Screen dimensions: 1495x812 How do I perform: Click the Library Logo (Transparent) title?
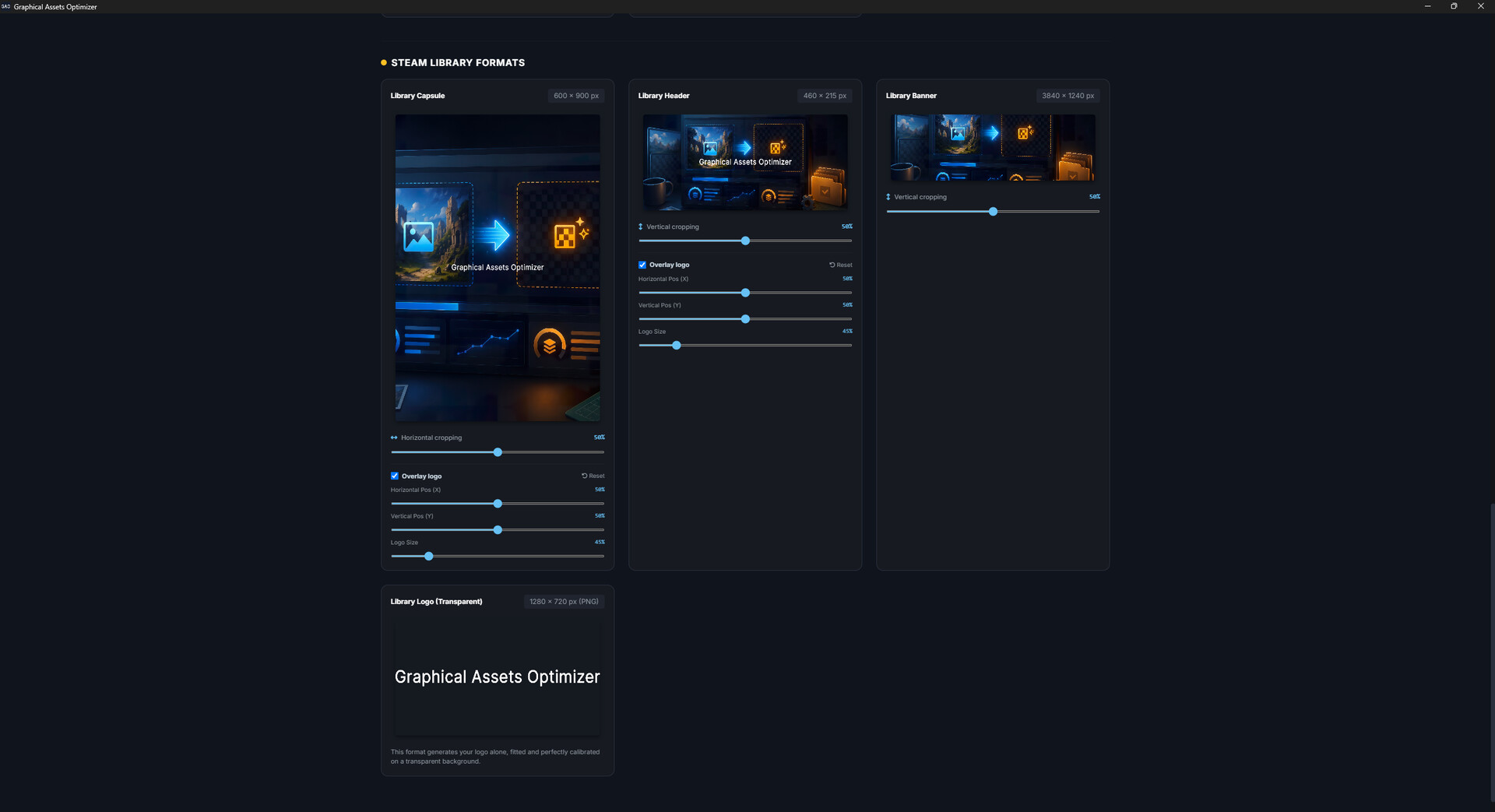(436, 602)
